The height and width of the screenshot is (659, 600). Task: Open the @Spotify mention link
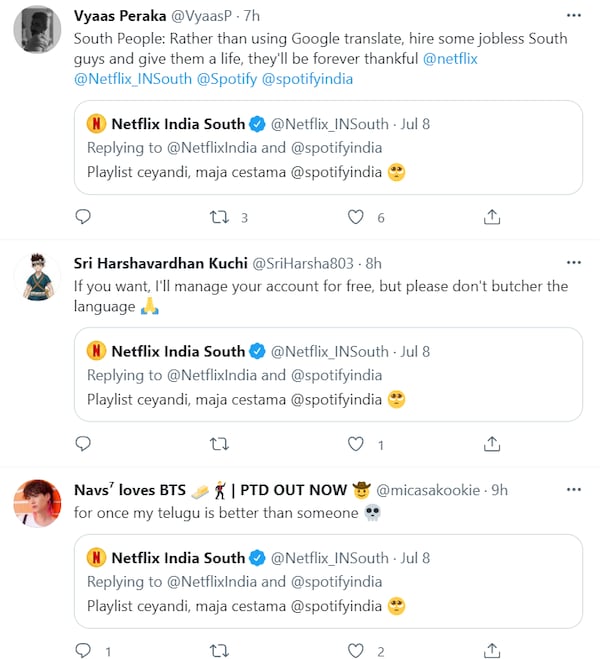pyautogui.click(x=228, y=78)
